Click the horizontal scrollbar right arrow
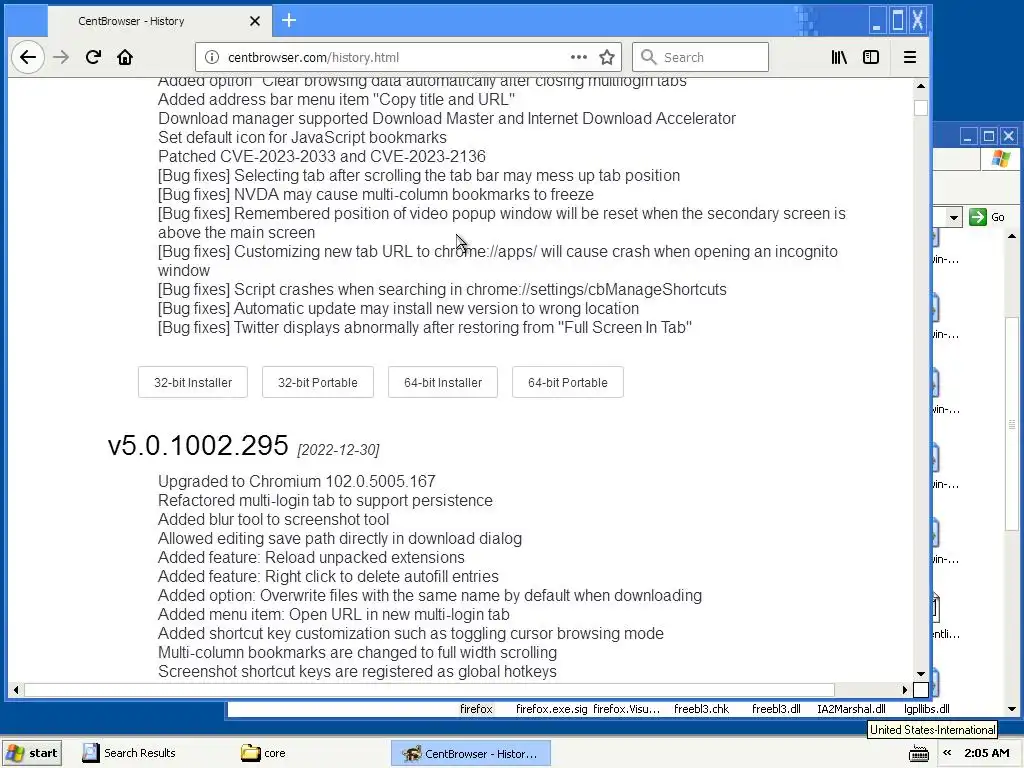The height and width of the screenshot is (768, 1024). pyautogui.click(x=904, y=690)
